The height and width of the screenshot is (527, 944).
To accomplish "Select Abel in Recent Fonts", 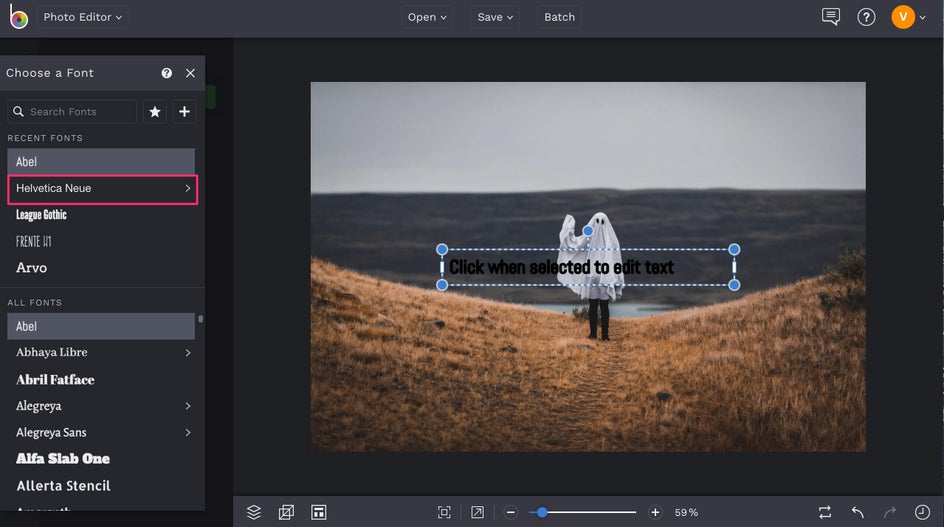I will click(101, 161).
